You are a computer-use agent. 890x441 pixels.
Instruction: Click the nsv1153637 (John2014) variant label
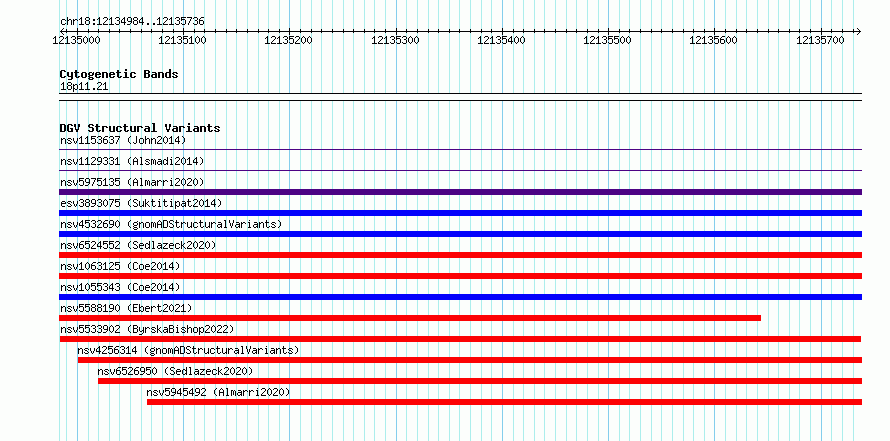point(123,140)
